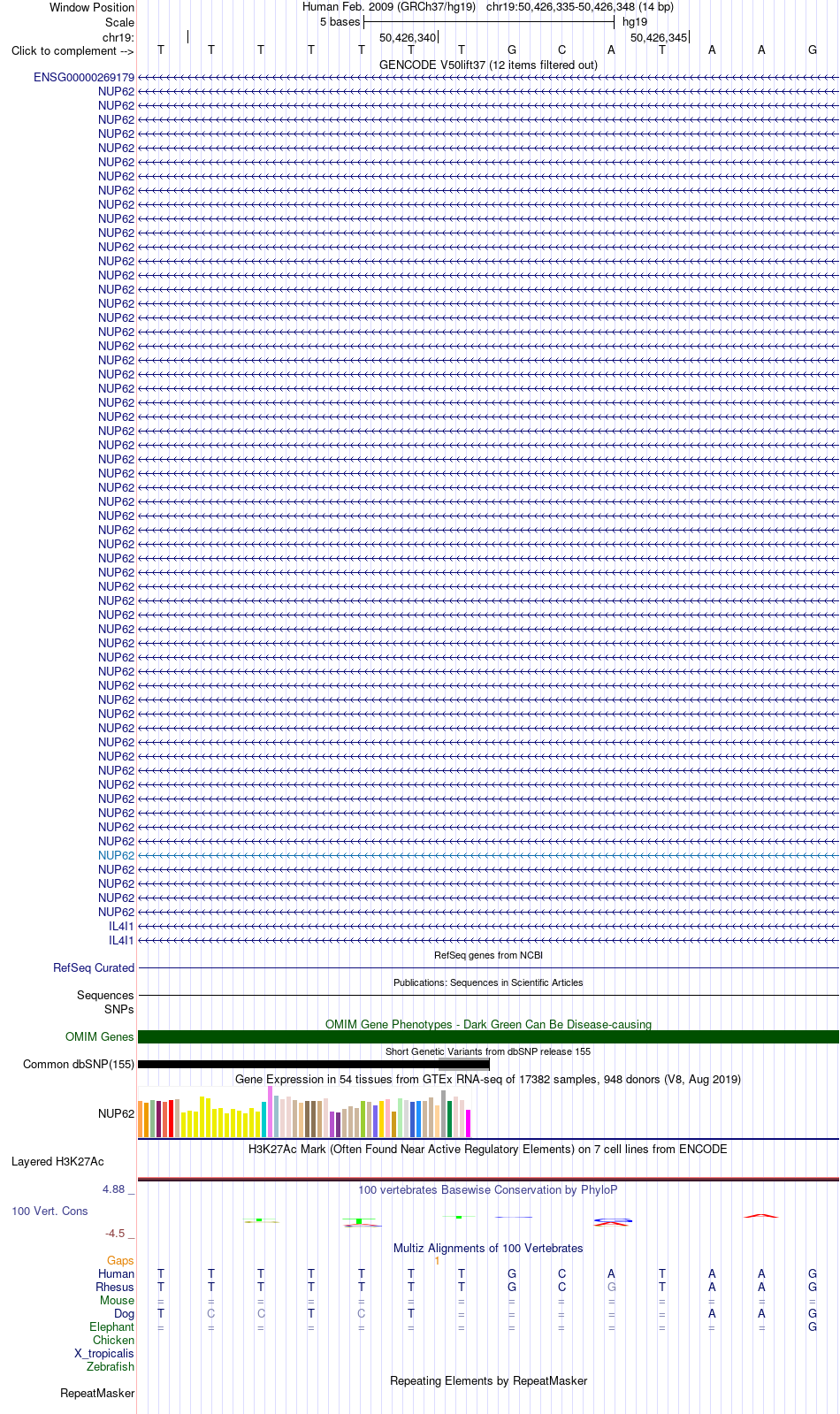Click the Scale label
840x1414 pixels.
120,23
